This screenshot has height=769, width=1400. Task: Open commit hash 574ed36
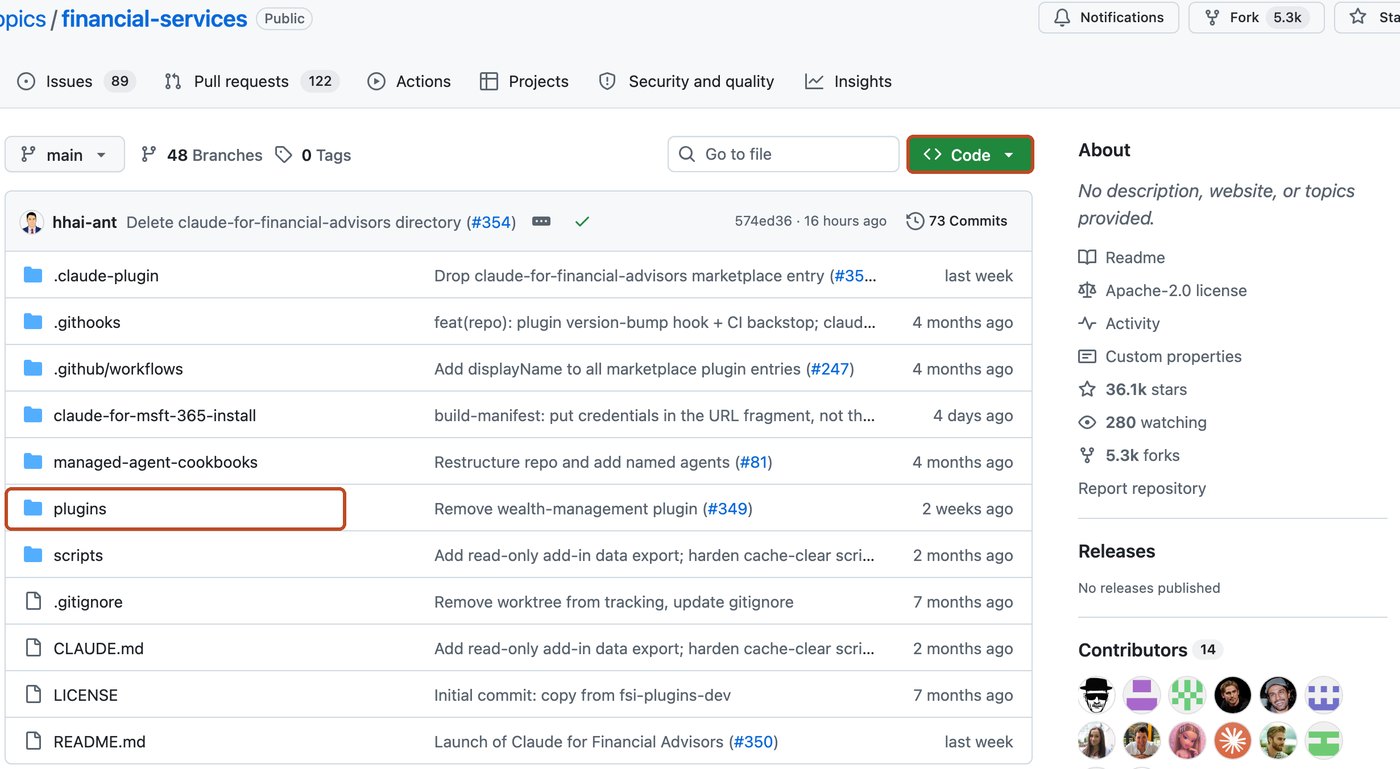(763, 221)
